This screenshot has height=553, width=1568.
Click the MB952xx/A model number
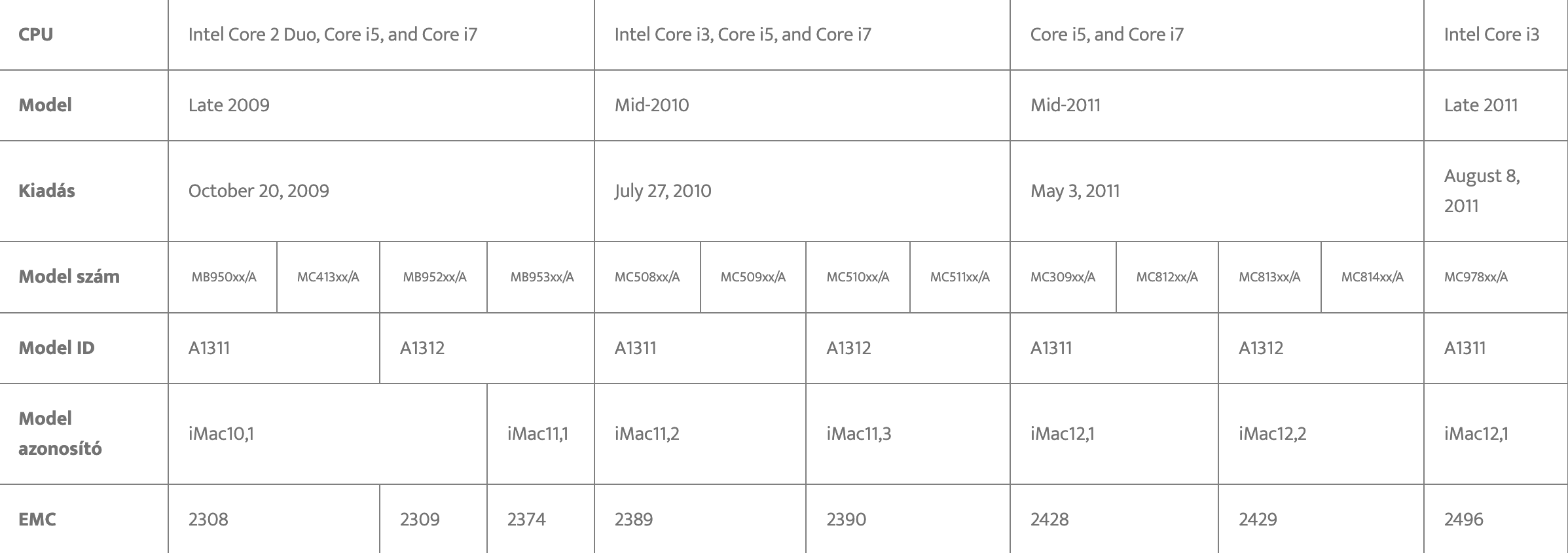[435, 277]
